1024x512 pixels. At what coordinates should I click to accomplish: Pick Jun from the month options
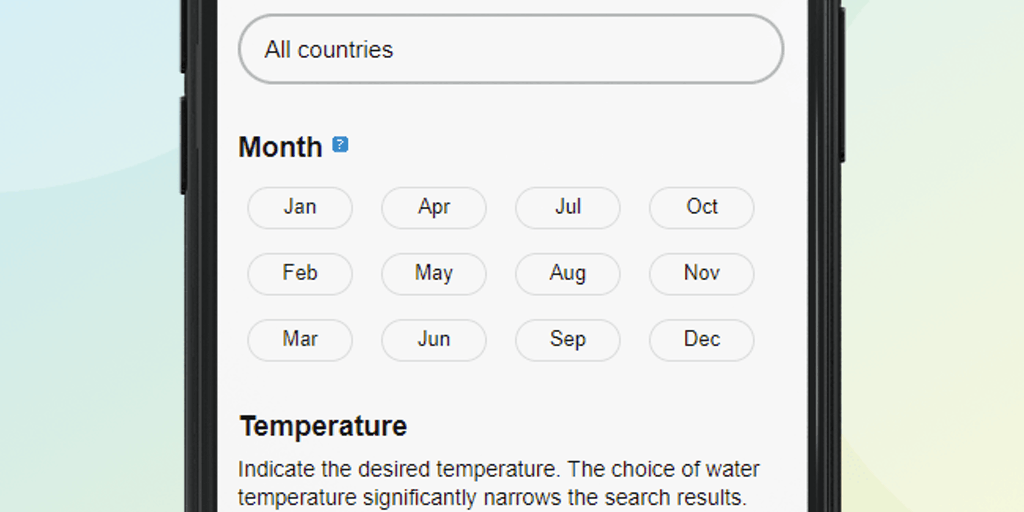[434, 339]
